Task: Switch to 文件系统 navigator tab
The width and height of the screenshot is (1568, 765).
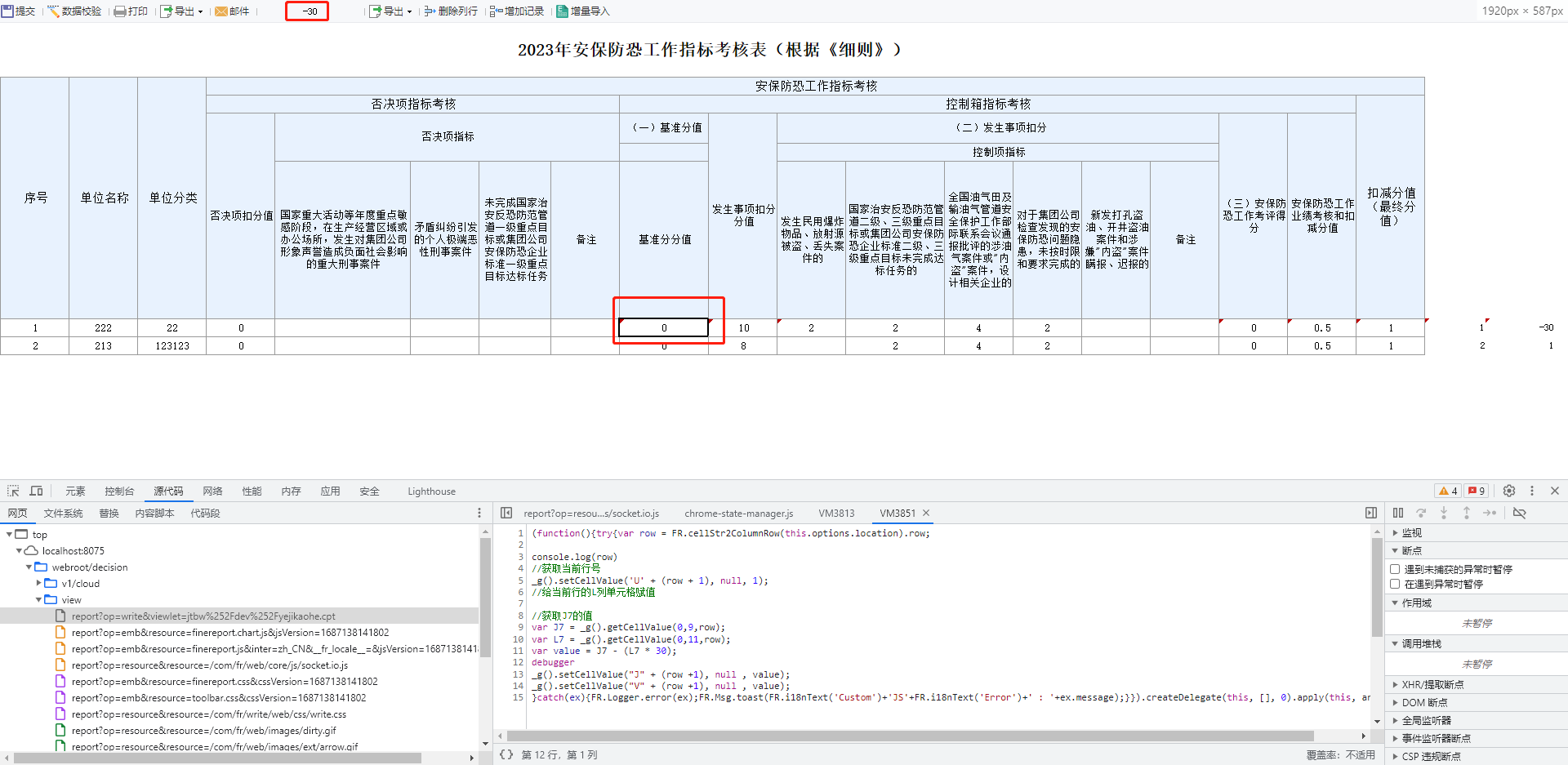Action: (63, 513)
